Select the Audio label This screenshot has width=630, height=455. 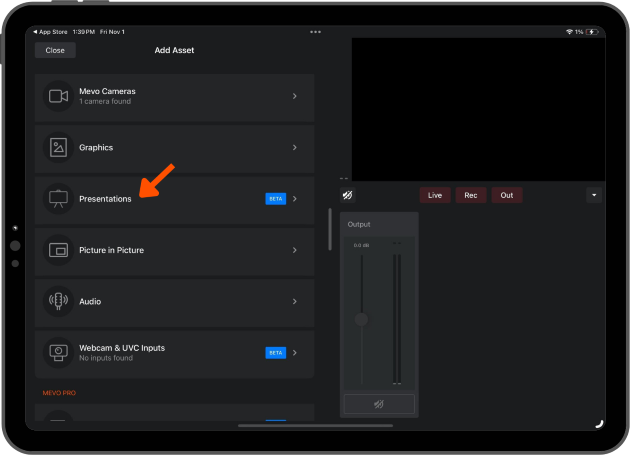pos(90,301)
